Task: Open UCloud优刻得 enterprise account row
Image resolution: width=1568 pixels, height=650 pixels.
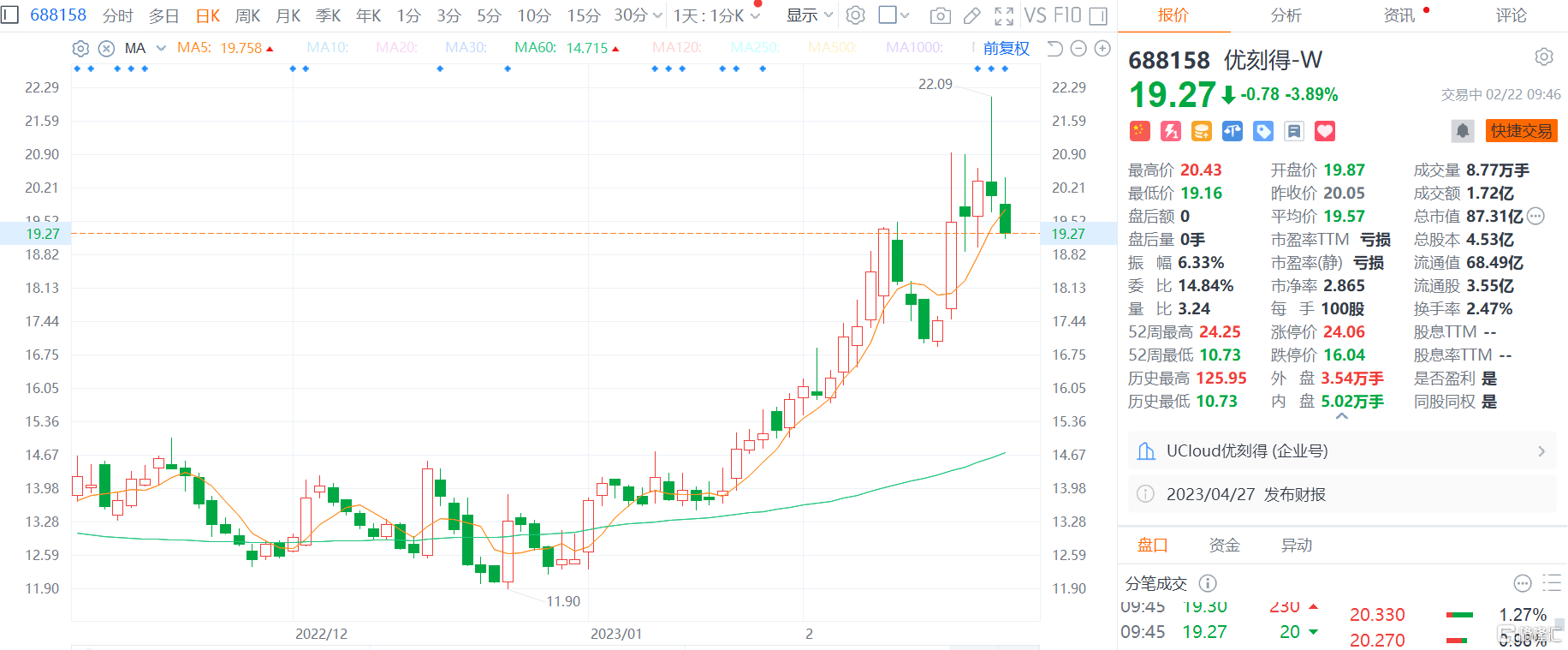Action: [x=1342, y=451]
